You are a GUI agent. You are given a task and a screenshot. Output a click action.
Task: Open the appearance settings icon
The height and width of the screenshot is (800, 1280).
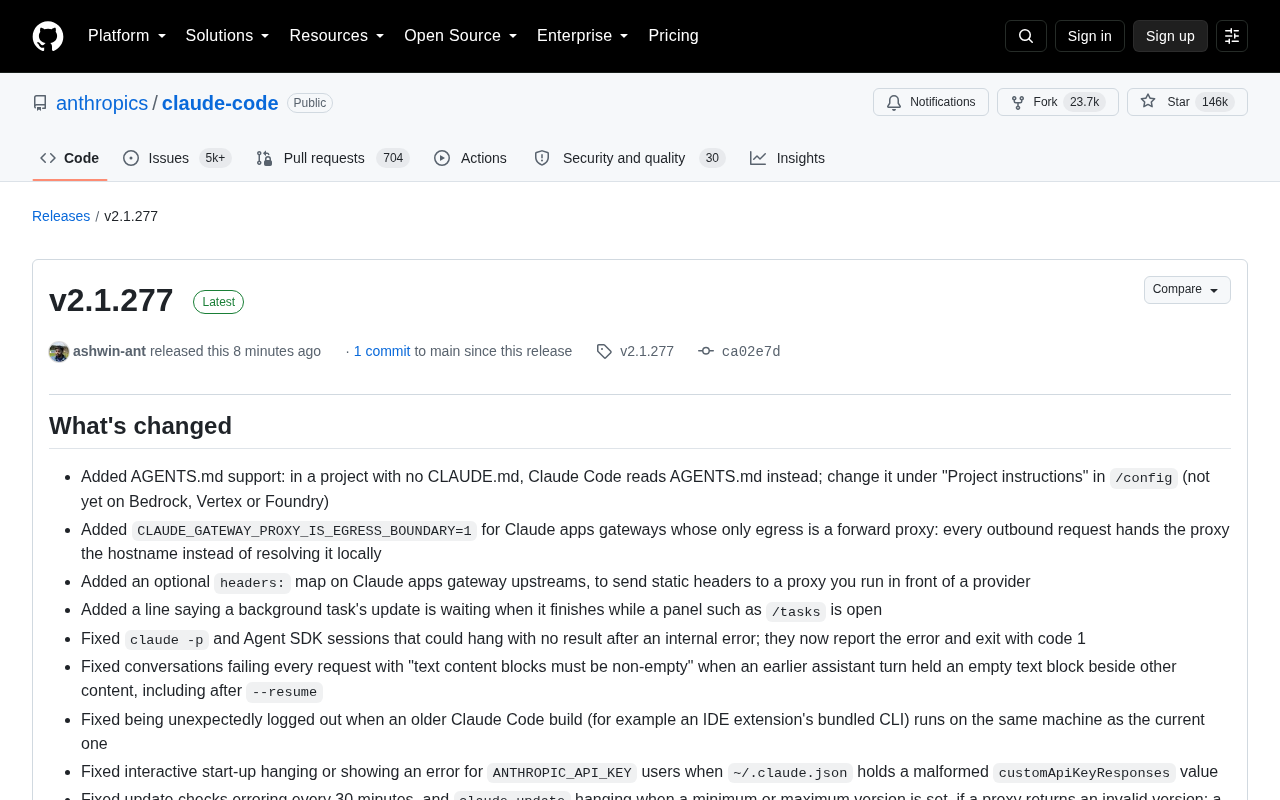pyautogui.click(x=1232, y=36)
